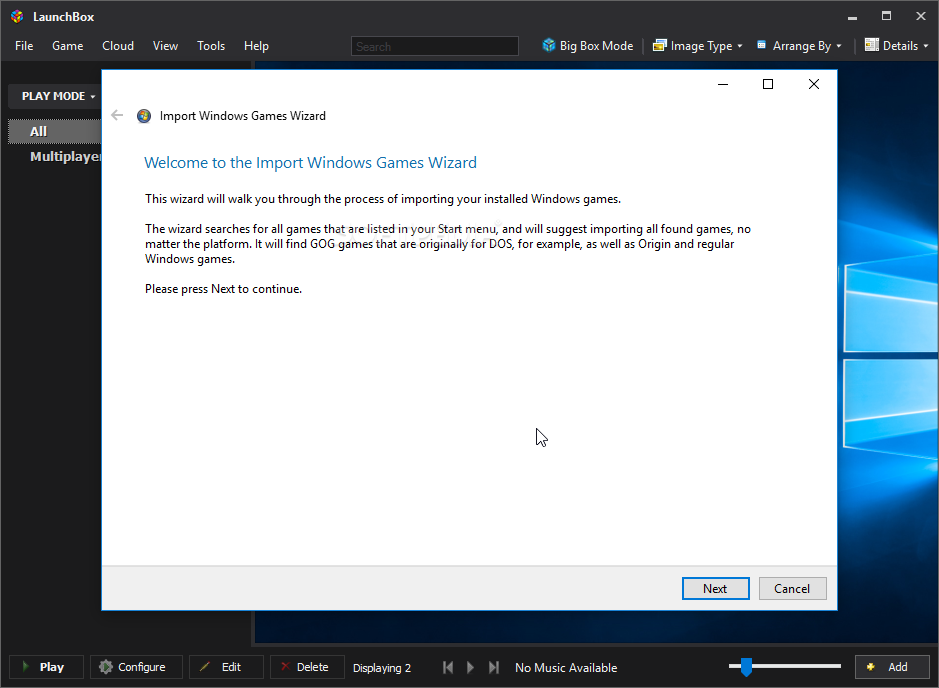The image size is (939, 688).
Task: Play the music track
Action: 470,667
